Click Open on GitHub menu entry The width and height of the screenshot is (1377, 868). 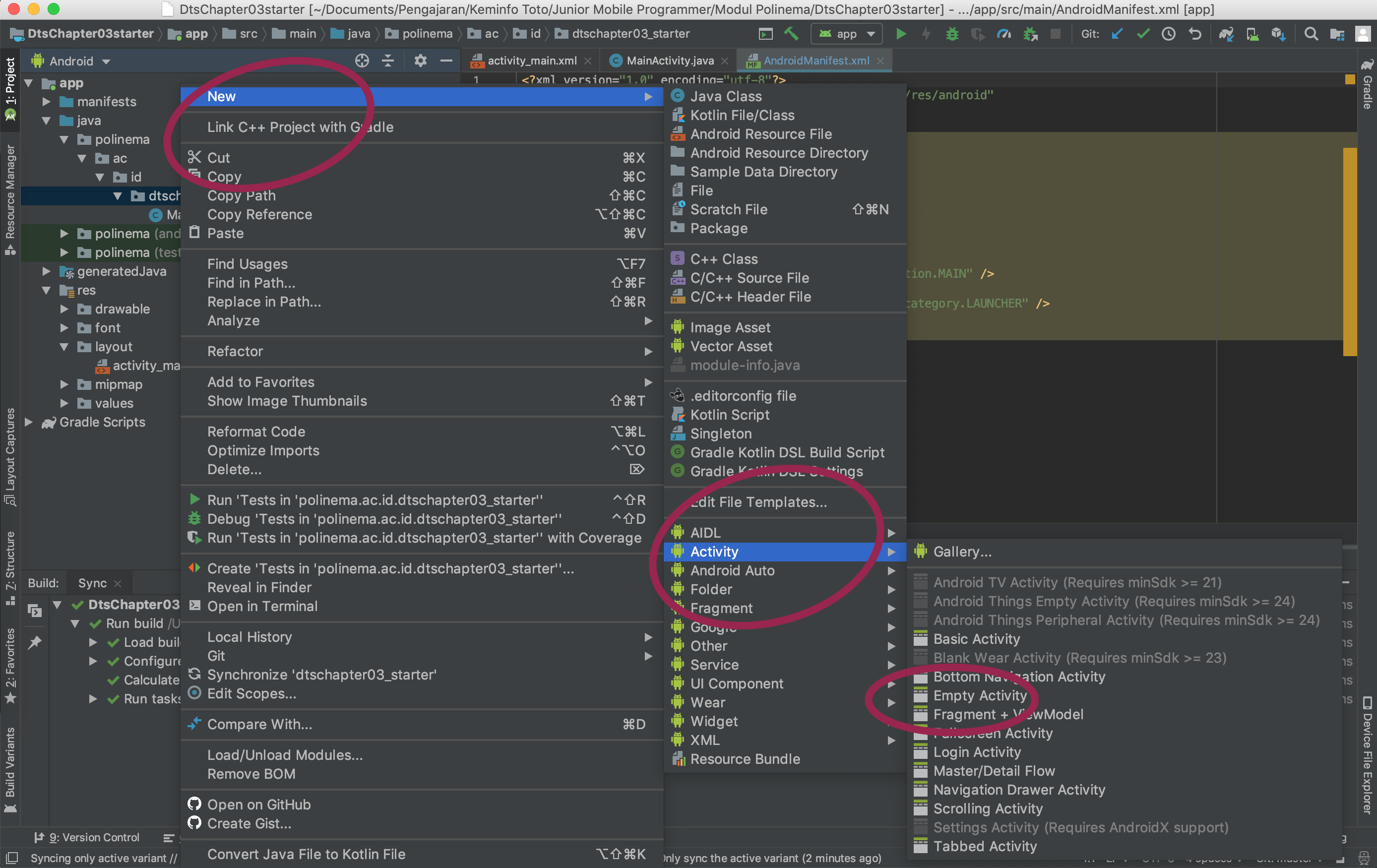pyautogui.click(x=422, y=805)
